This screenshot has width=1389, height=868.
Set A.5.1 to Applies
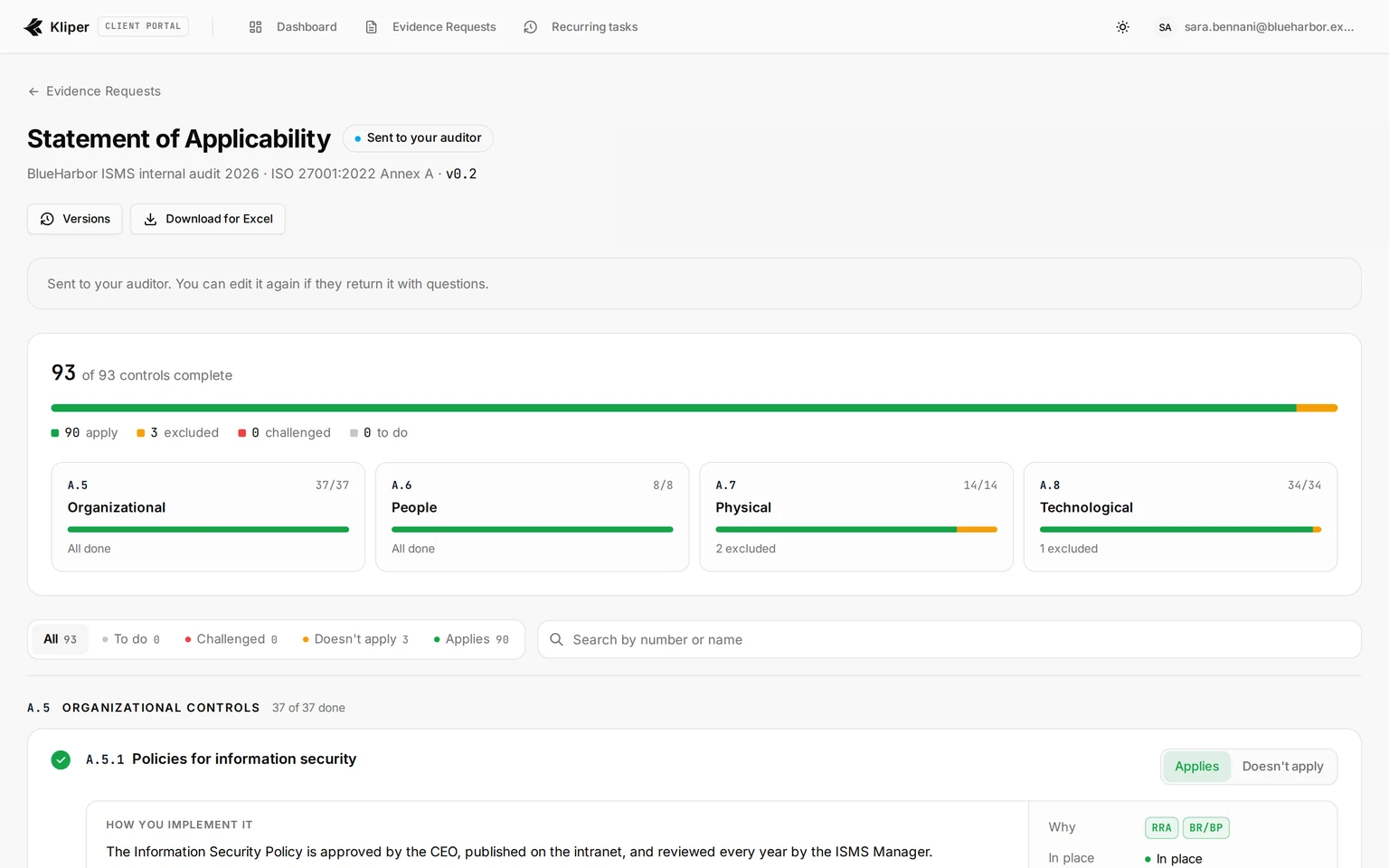[1196, 767]
